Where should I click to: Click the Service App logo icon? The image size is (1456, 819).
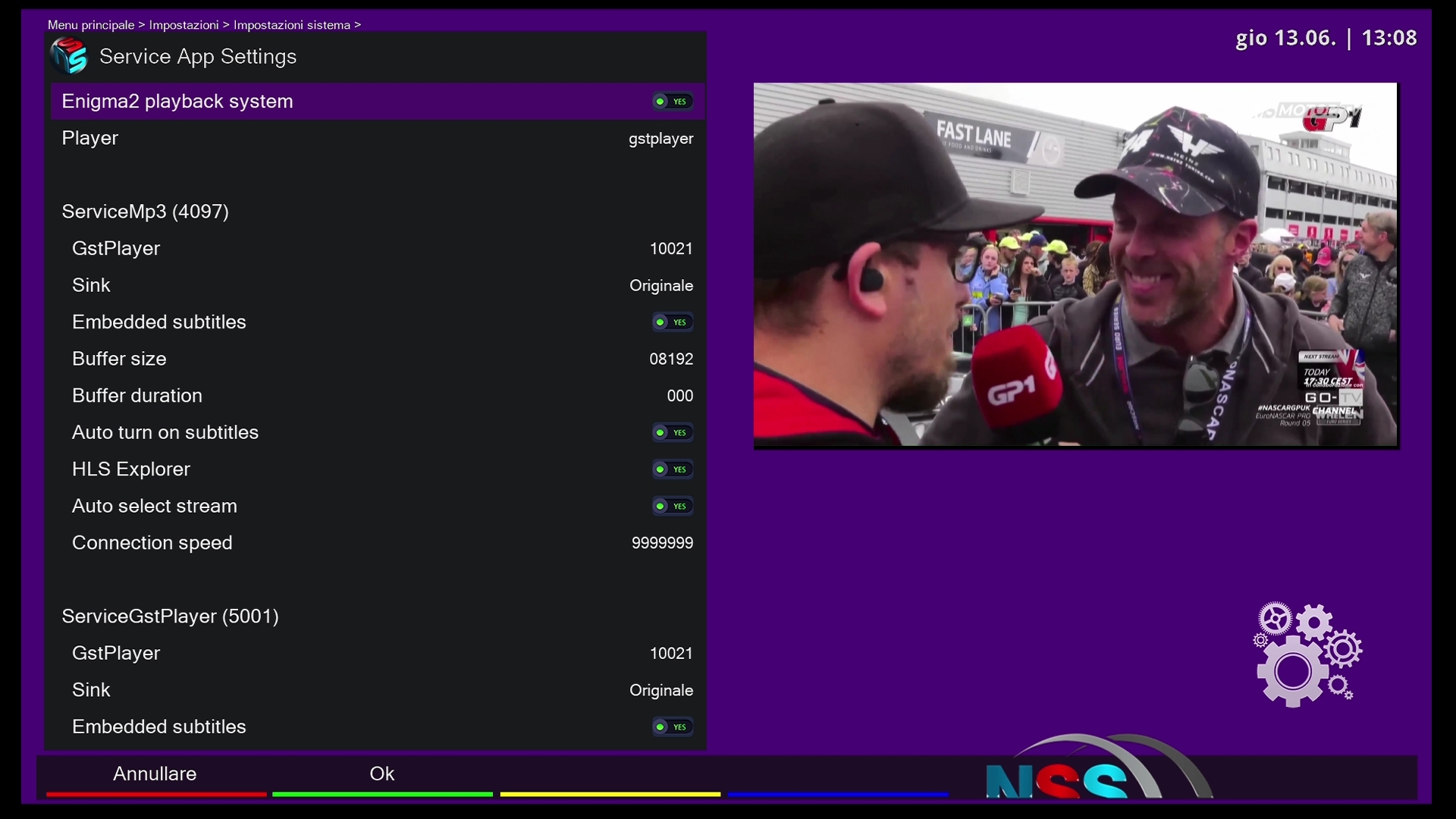[69, 56]
